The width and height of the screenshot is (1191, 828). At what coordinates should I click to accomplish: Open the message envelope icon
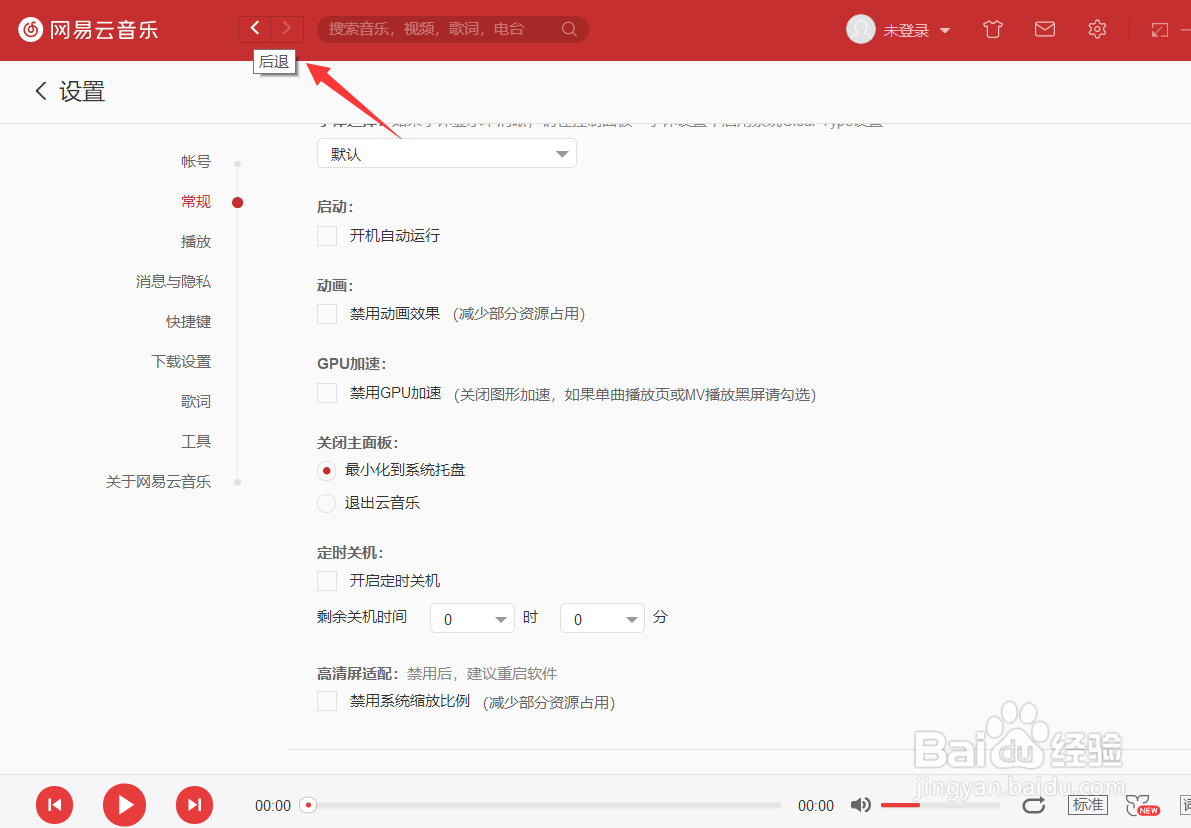coord(1044,29)
